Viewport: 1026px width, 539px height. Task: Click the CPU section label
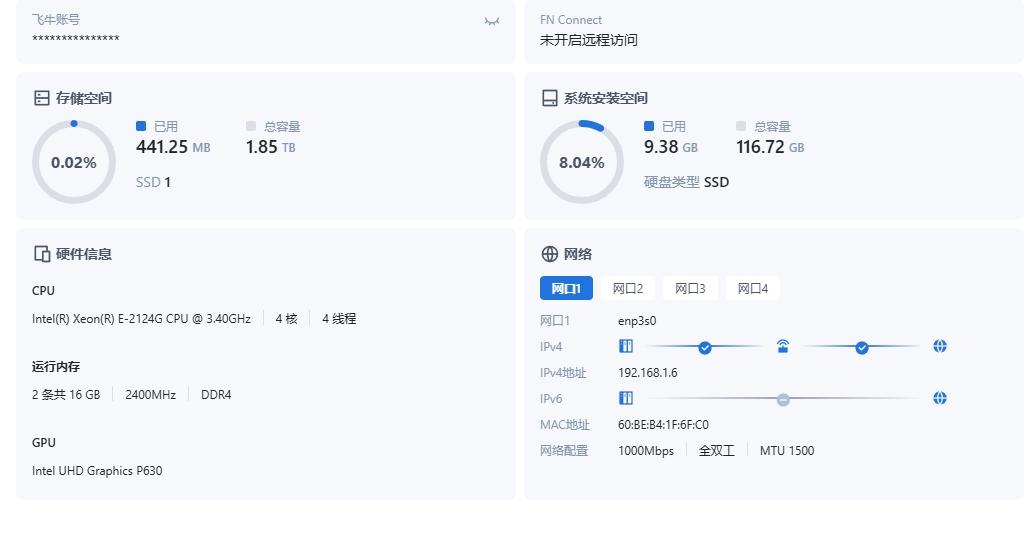(43, 290)
